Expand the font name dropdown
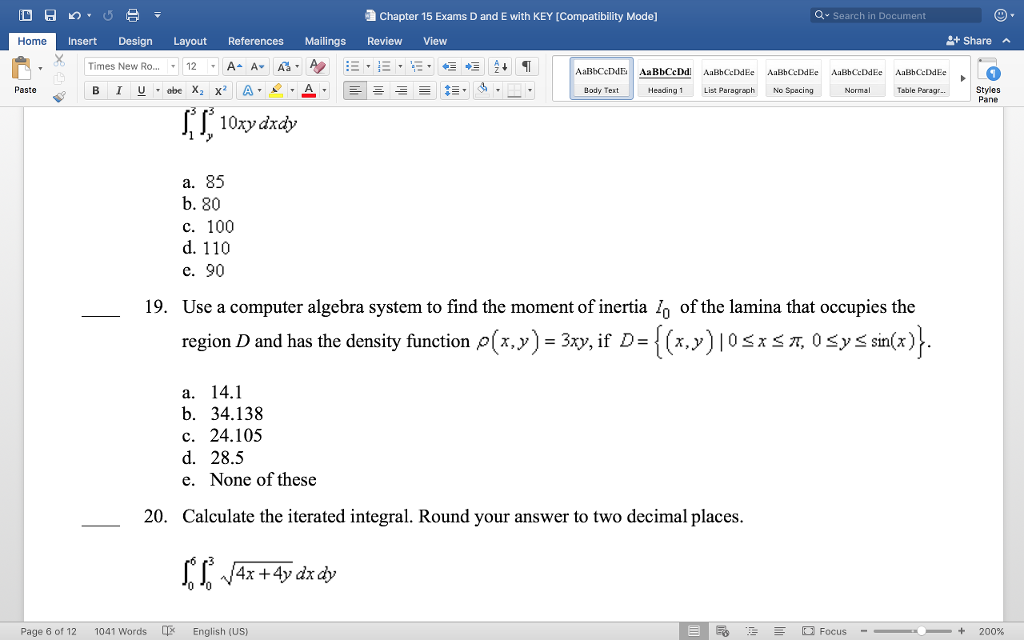Screen dimensions: 1024x640 pos(172,65)
